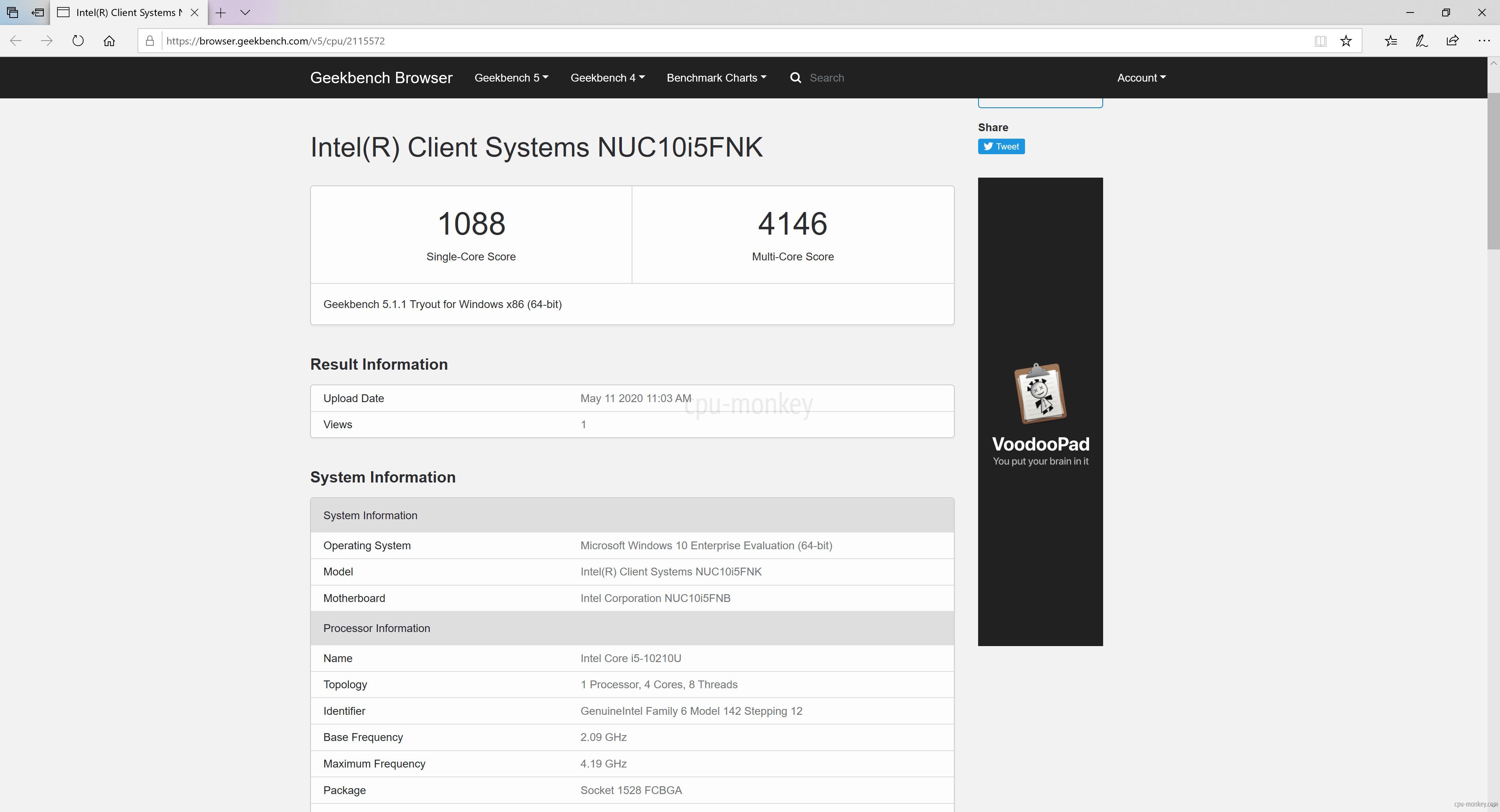The image size is (1500, 812).
Task: Click the Model value NUC10i5FNK
Action: tap(671, 572)
